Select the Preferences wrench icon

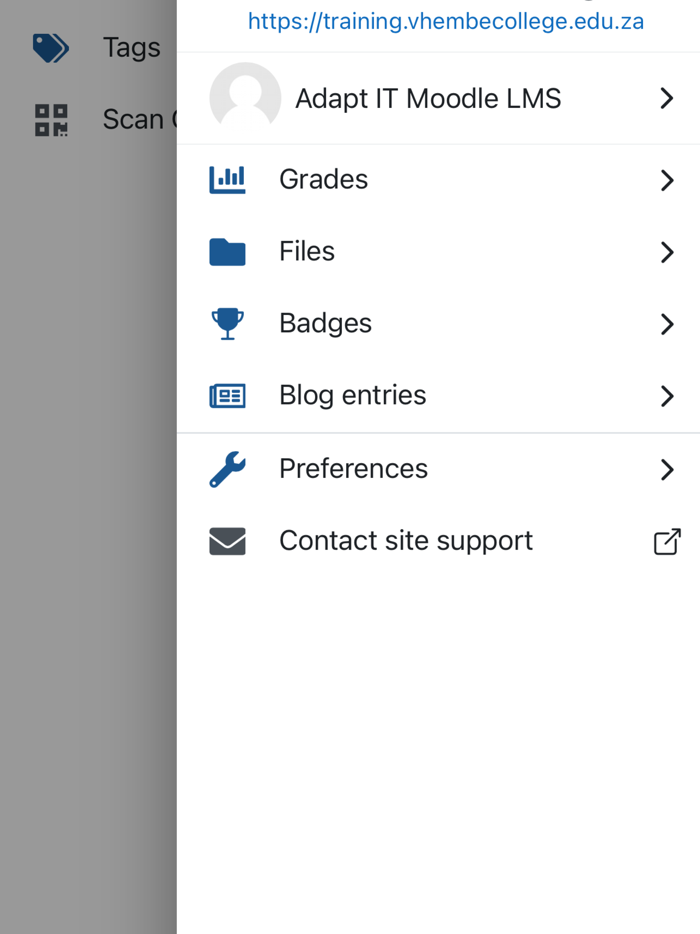227,468
